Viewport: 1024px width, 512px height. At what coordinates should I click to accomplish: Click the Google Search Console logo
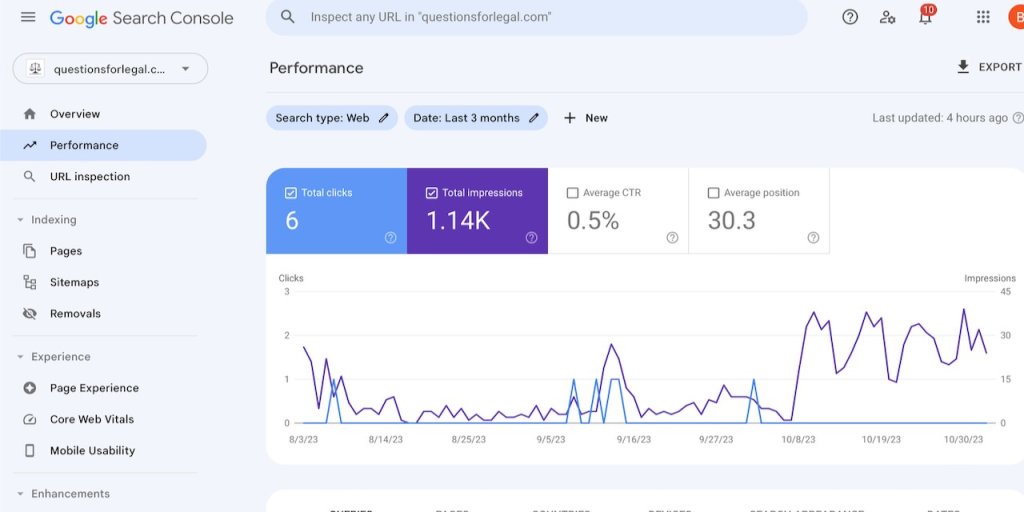point(141,18)
